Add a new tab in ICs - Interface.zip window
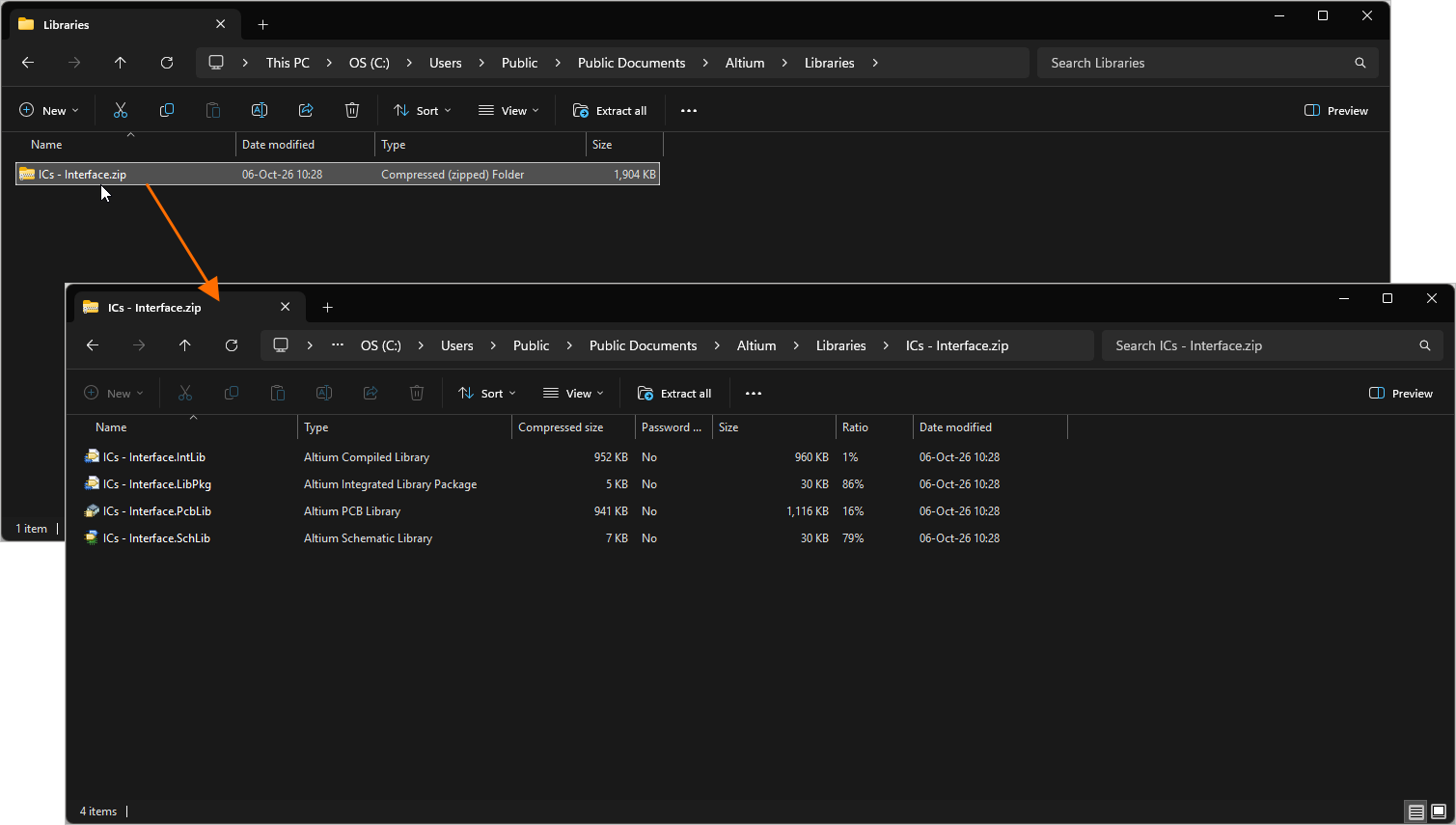Screen dimensions: 1456x825 pos(328,308)
